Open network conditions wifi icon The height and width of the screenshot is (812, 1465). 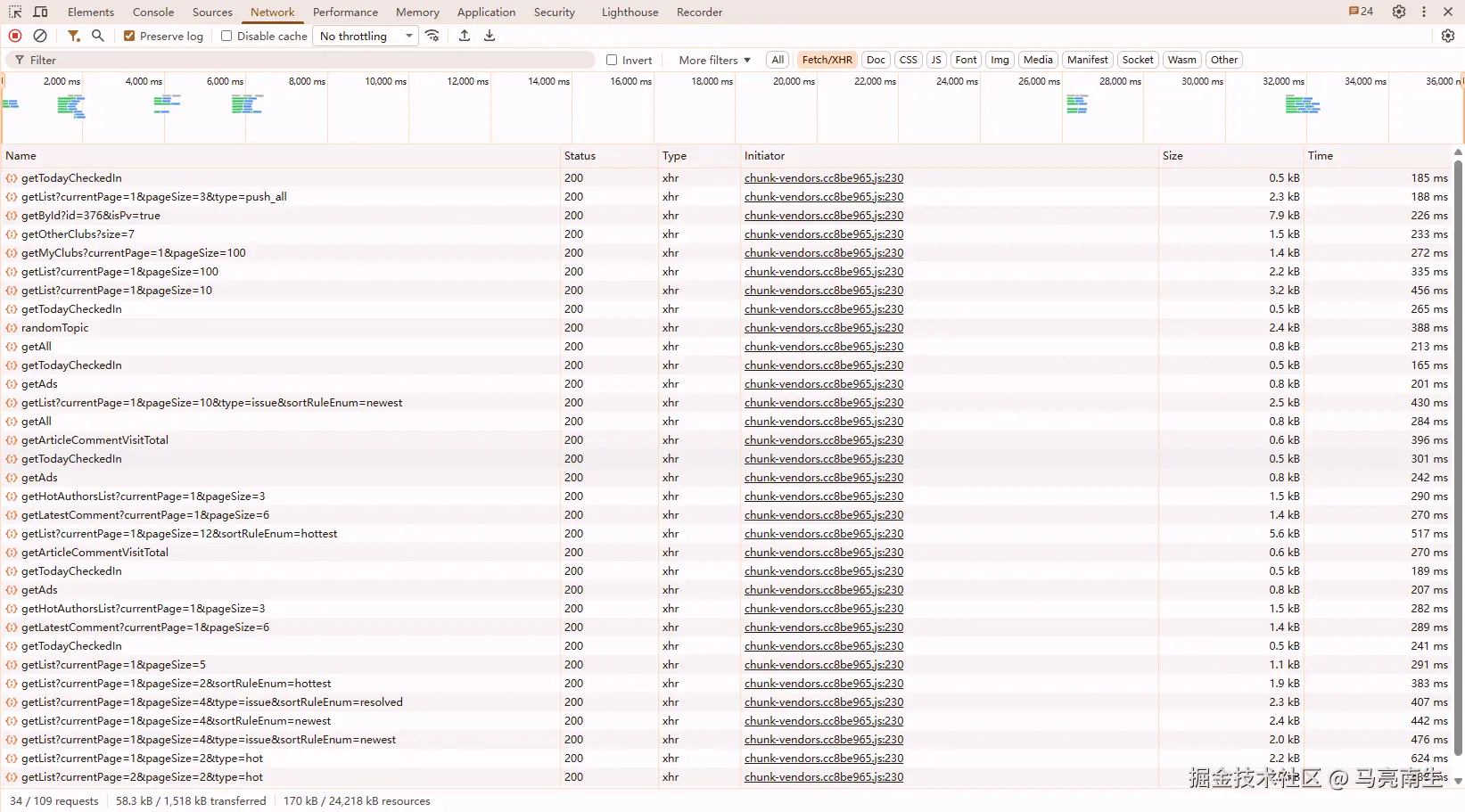(x=432, y=36)
